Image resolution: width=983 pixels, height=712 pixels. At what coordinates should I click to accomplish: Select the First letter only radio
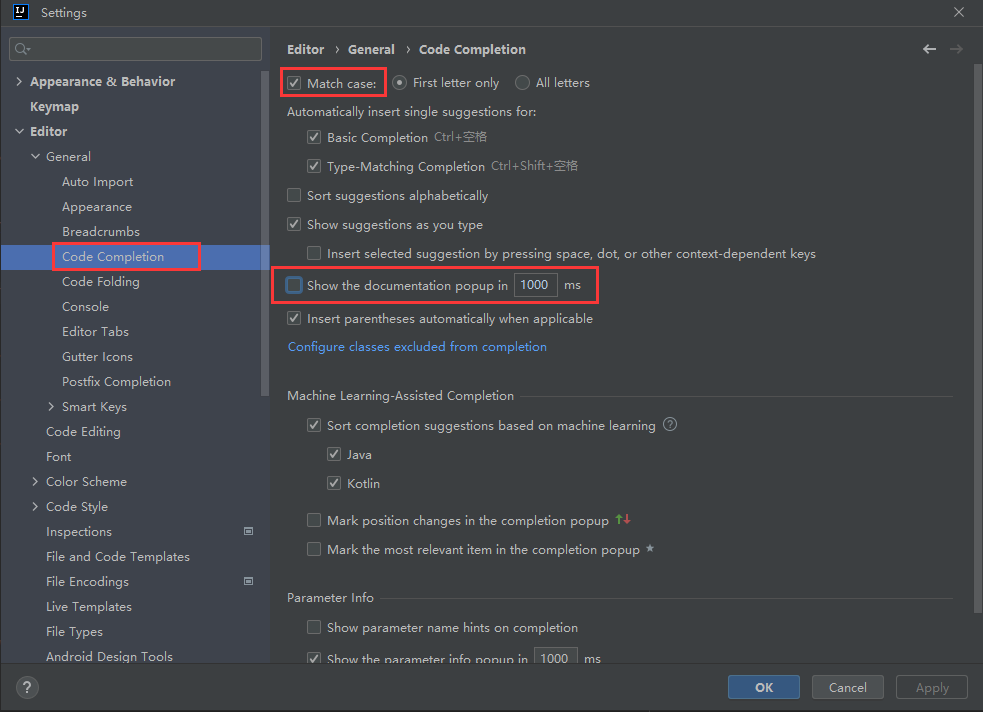(399, 83)
